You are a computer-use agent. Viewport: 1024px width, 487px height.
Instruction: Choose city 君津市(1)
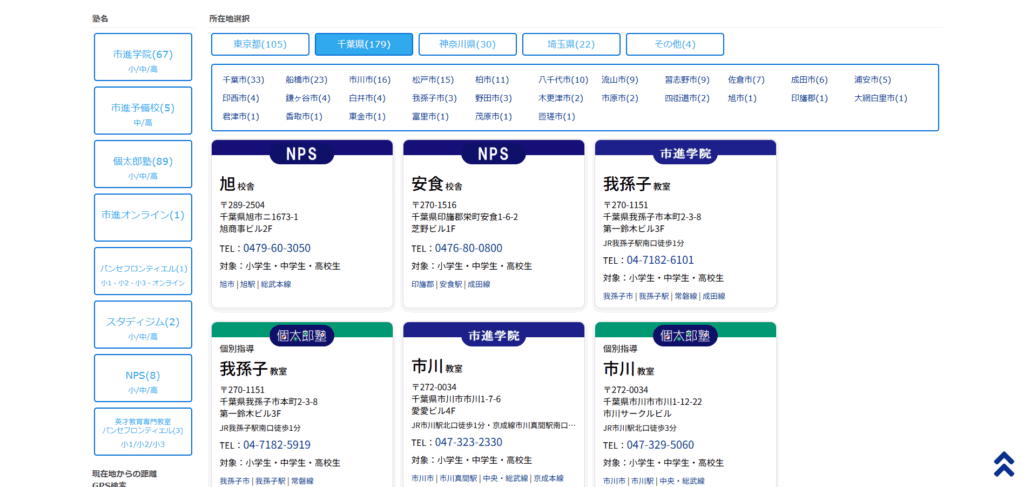coord(241,117)
